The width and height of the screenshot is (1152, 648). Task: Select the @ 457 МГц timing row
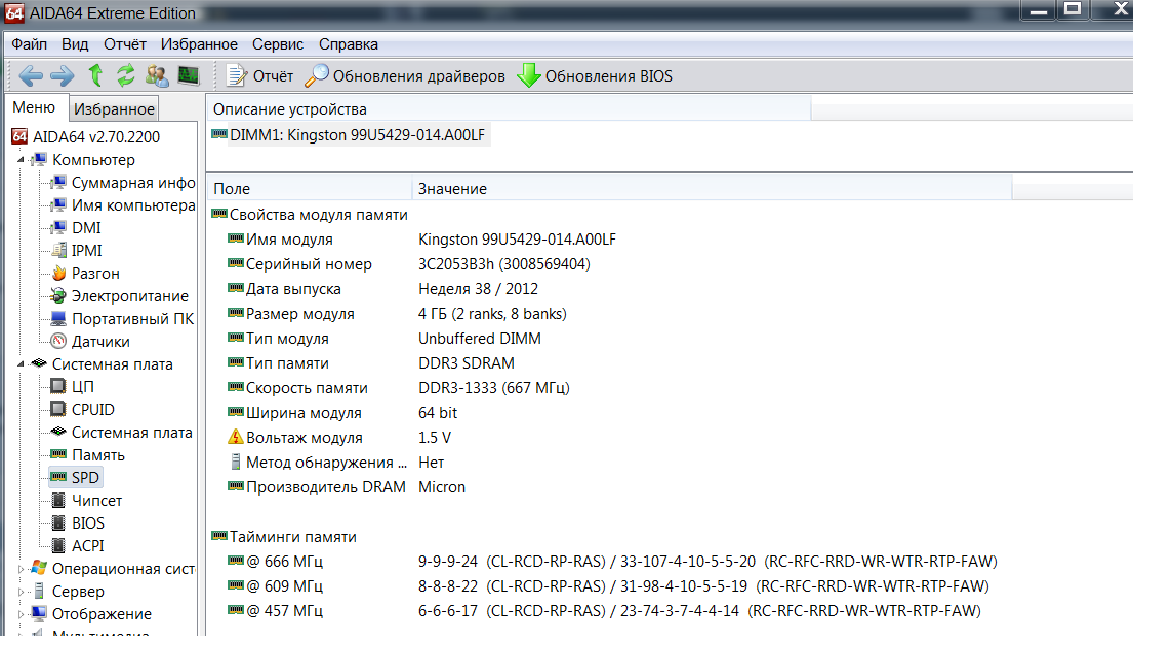(x=604, y=611)
